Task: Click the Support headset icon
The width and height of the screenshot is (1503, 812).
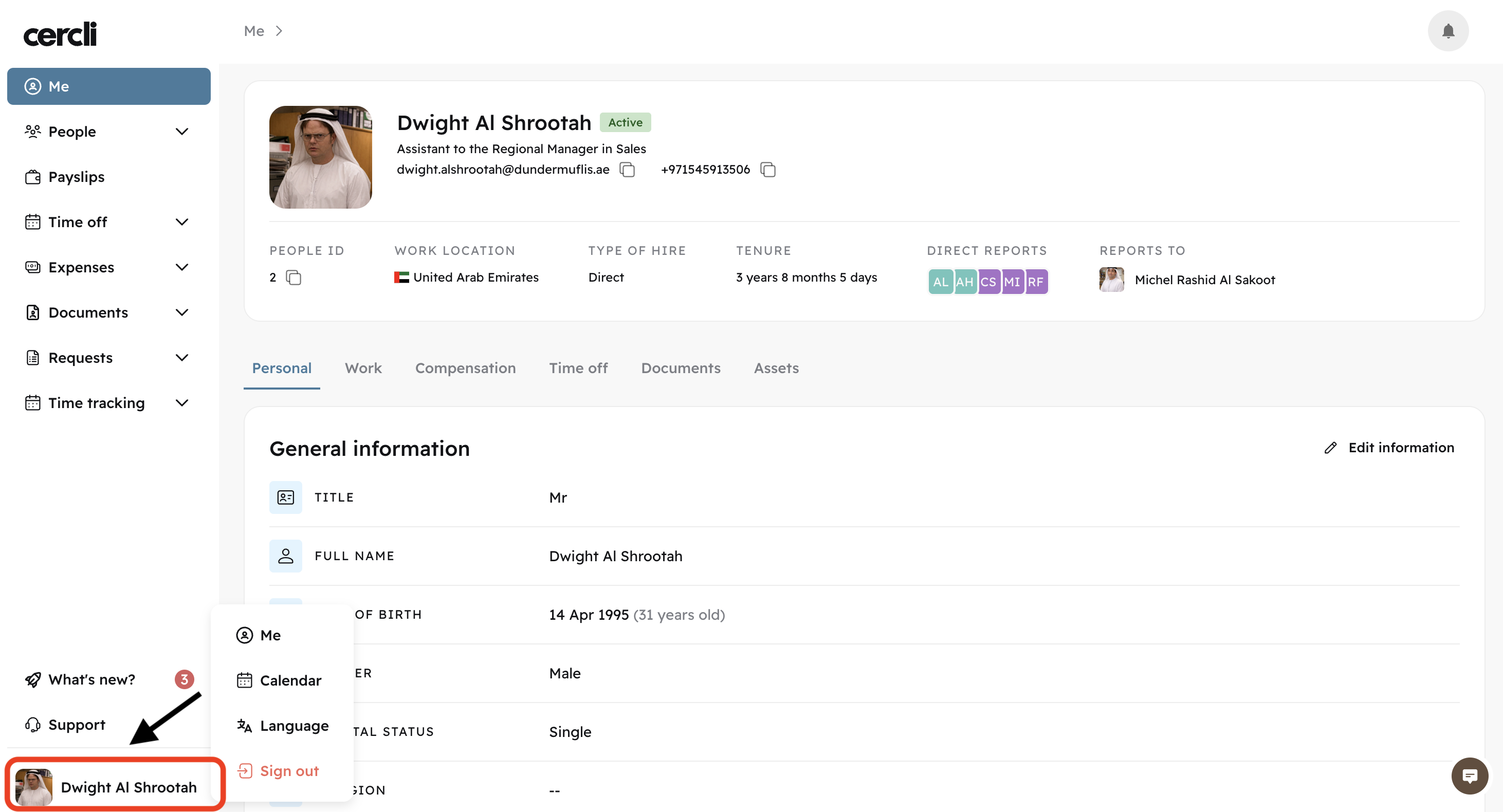Action: tap(33, 725)
